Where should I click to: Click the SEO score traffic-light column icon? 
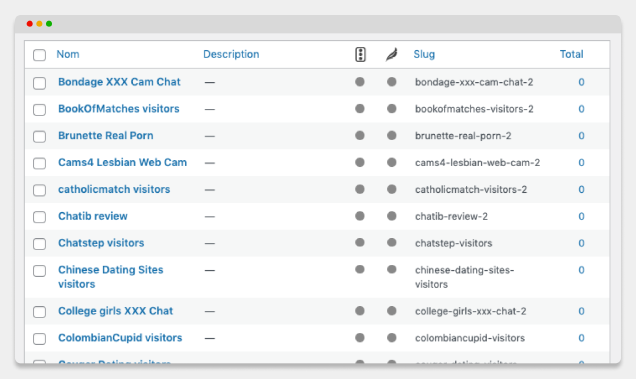click(360, 54)
